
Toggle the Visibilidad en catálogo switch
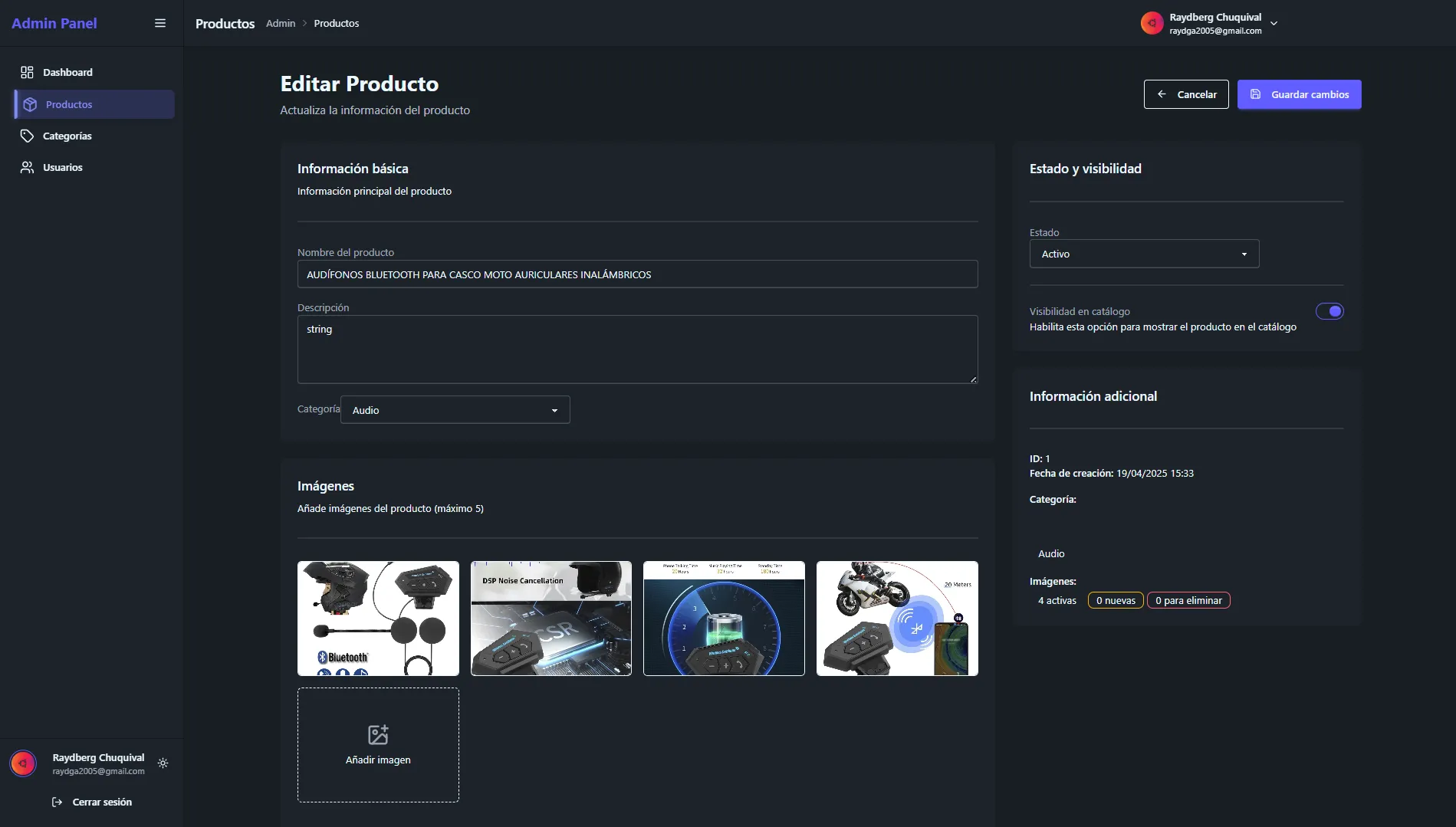tap(1329, 311)
